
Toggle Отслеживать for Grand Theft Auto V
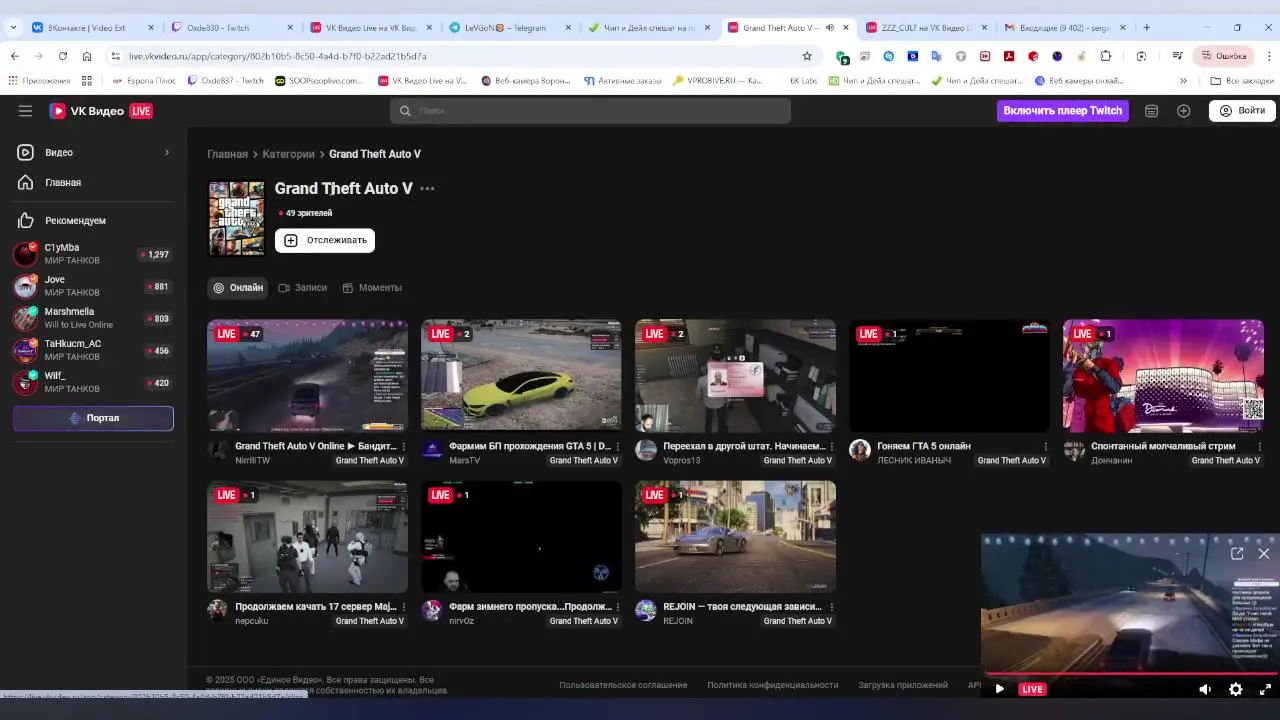(x=325, y=240)
